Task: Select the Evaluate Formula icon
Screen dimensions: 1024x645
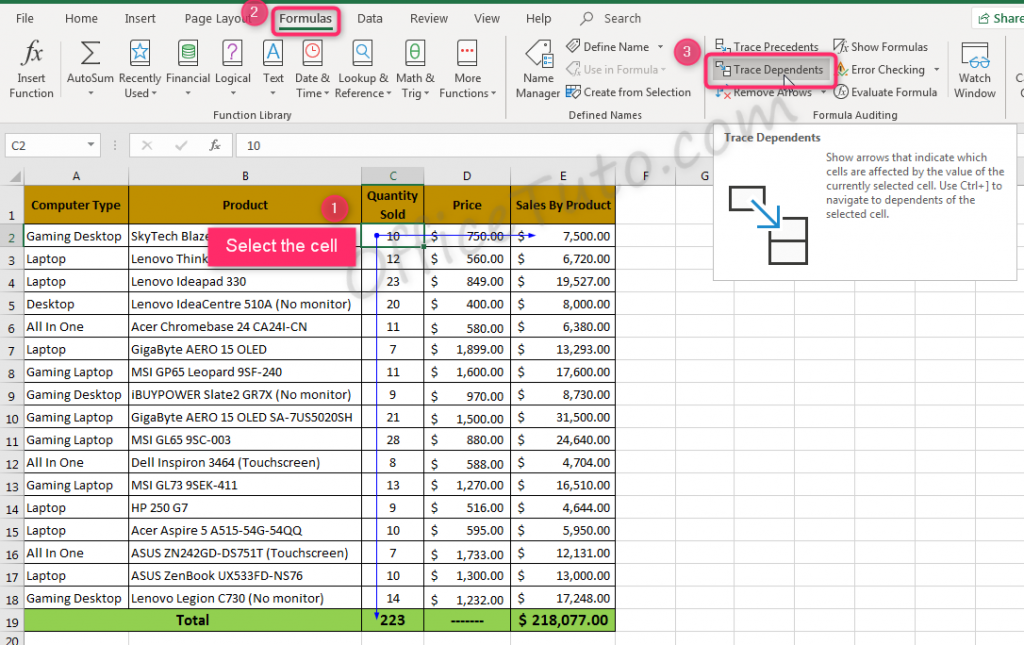Action: [x=887, y=91]
